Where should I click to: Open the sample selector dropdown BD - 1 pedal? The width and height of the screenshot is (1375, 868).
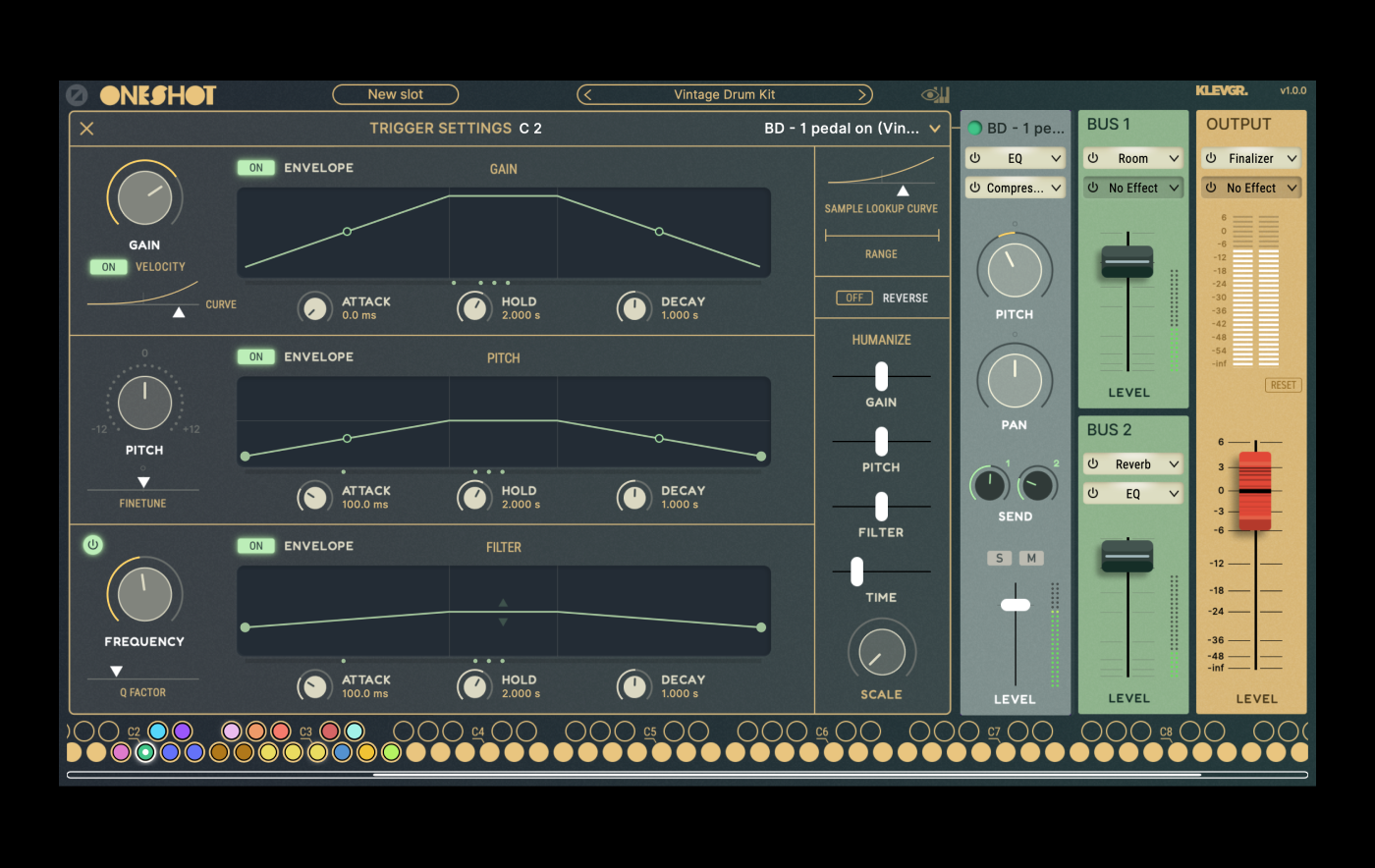point(852,129)
